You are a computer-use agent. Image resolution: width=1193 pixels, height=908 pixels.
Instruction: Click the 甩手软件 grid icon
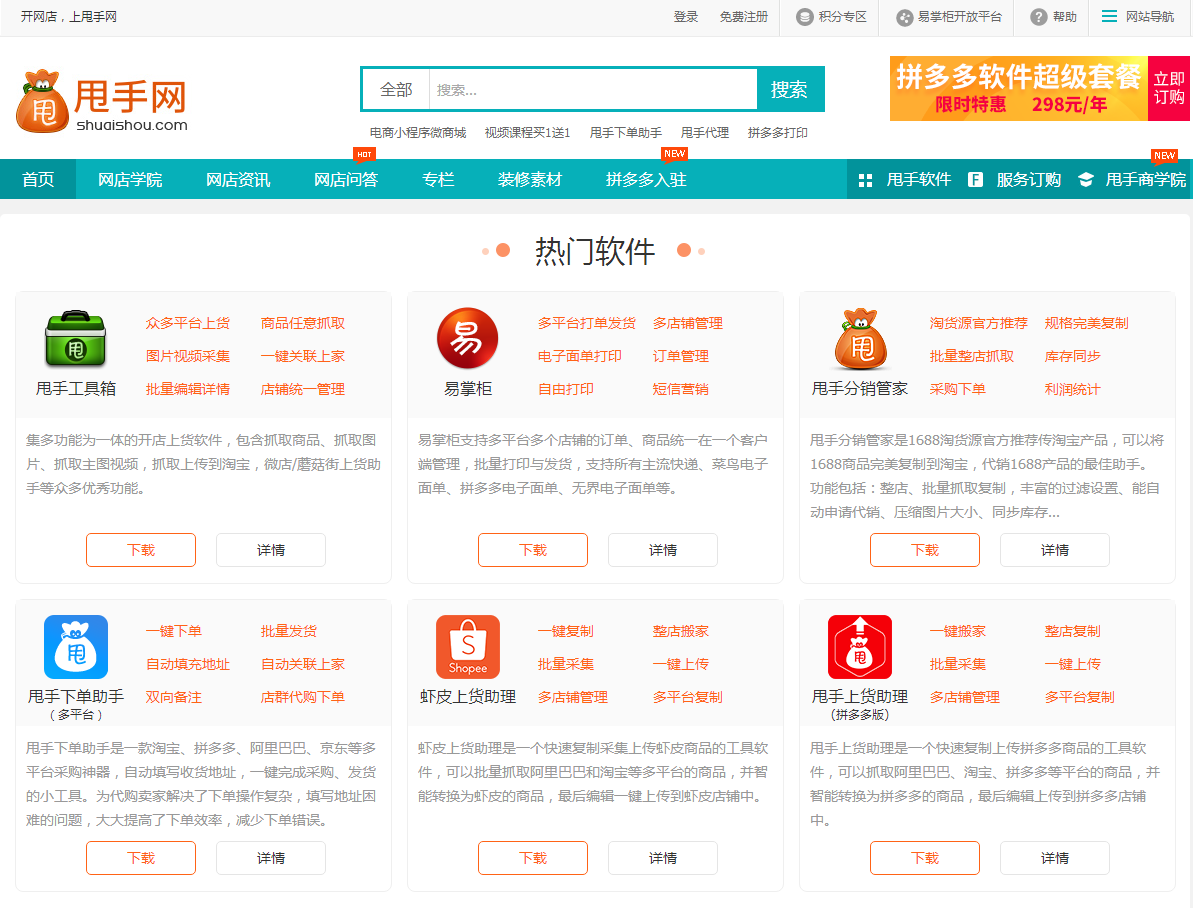click(865, 180)
